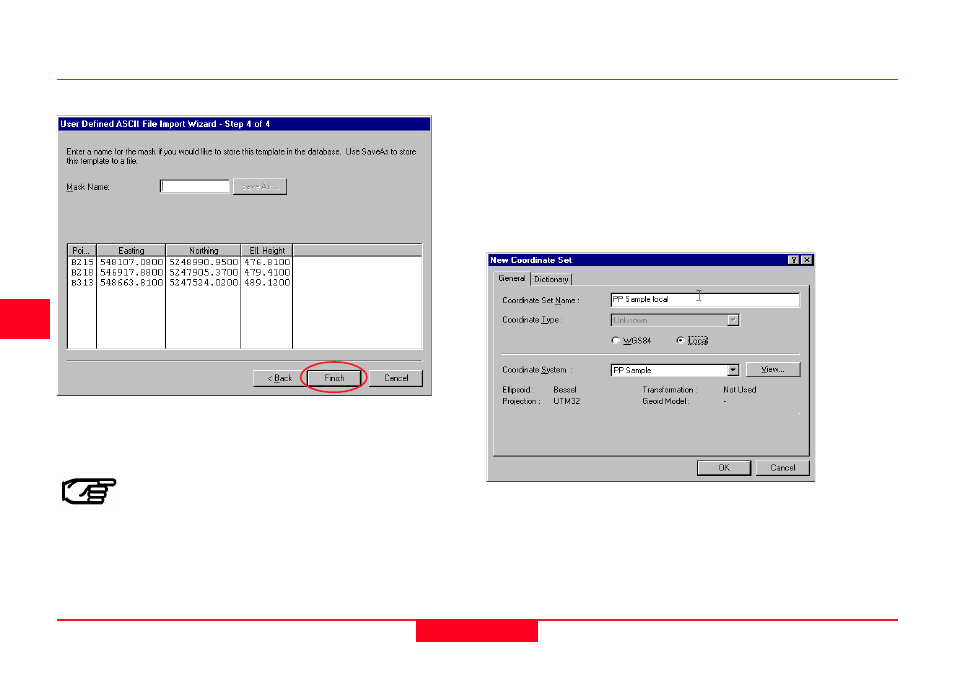Click the Coordinate Set Name field
Image resolution: width=954 pixels, height=673 pixels.
[705, 299]
